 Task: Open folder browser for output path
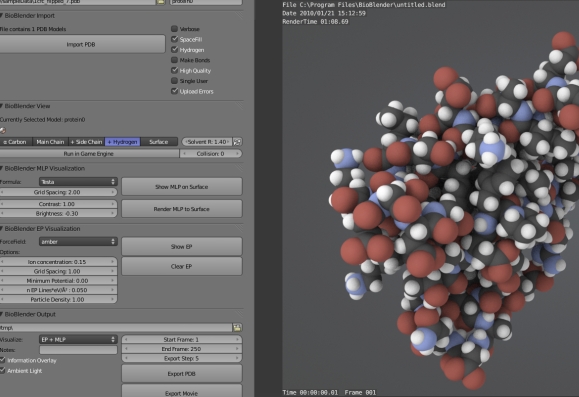pyautogui.click(x=237, y=327)
